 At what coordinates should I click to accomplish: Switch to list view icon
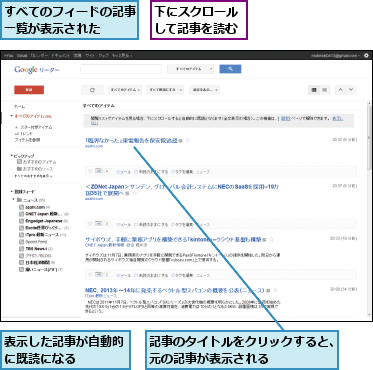click(x=324, y=90)
